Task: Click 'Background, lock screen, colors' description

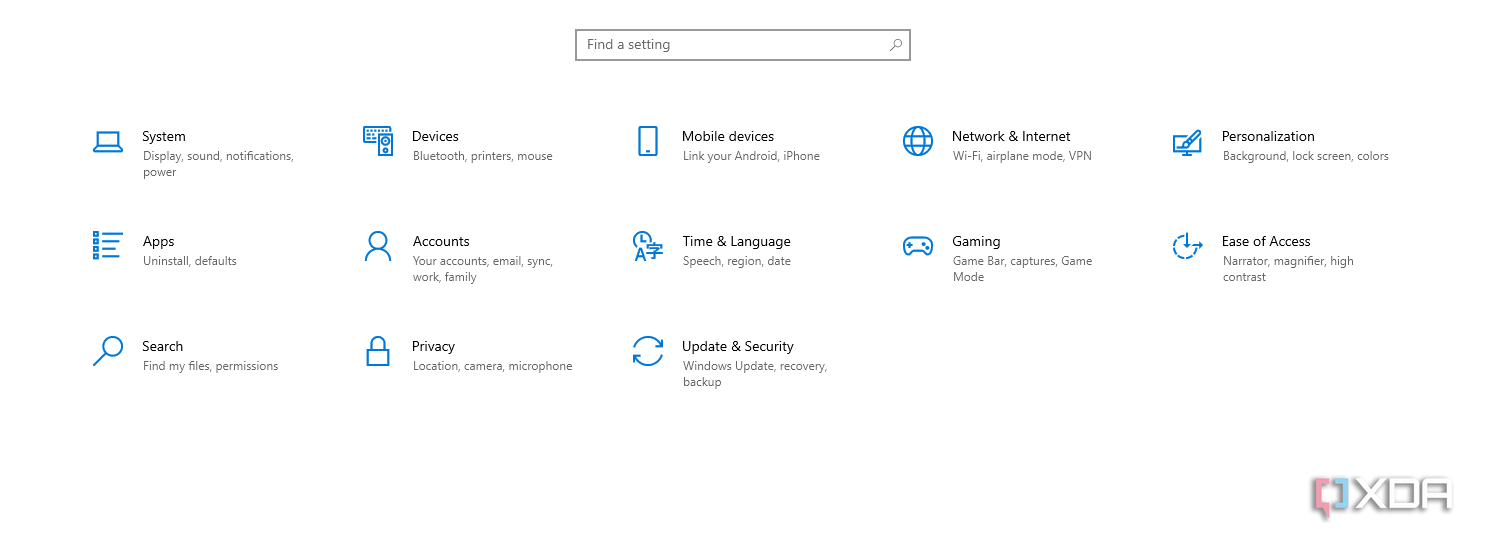Action: (x=1306, y=156)
